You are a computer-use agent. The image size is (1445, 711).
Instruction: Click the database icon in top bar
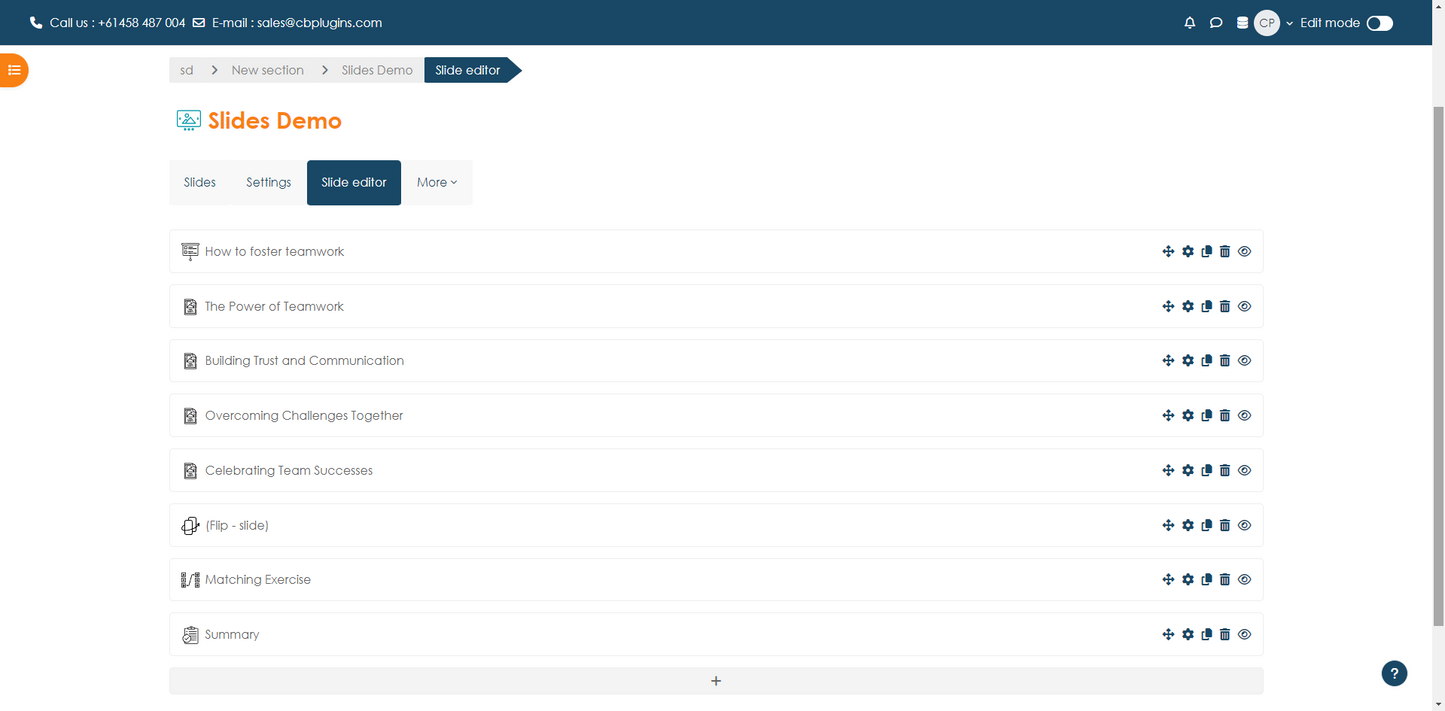[x=1242, y=23]
